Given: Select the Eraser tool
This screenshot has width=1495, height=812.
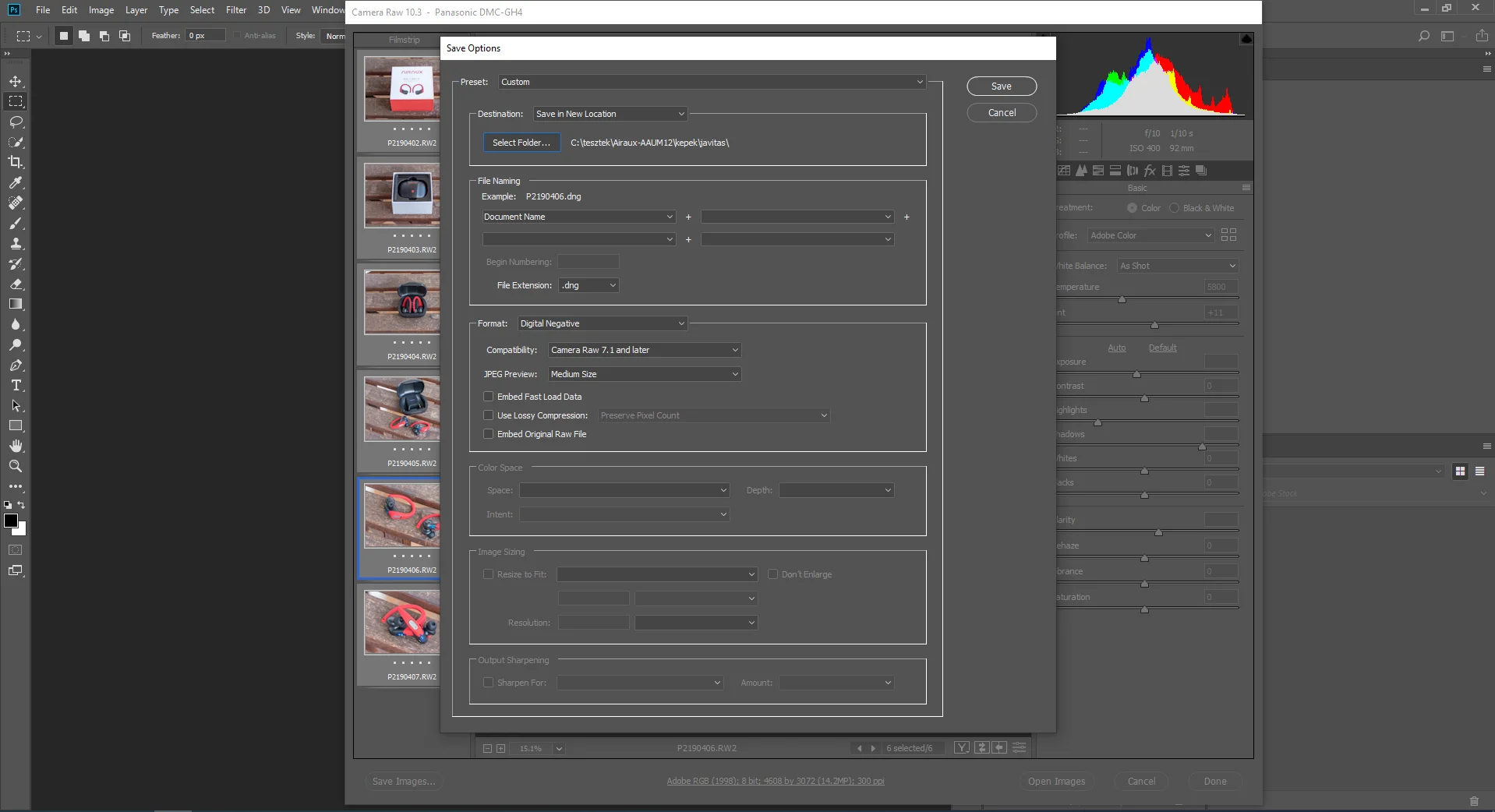Looking at the screenshot, I should tap(16, 284).
